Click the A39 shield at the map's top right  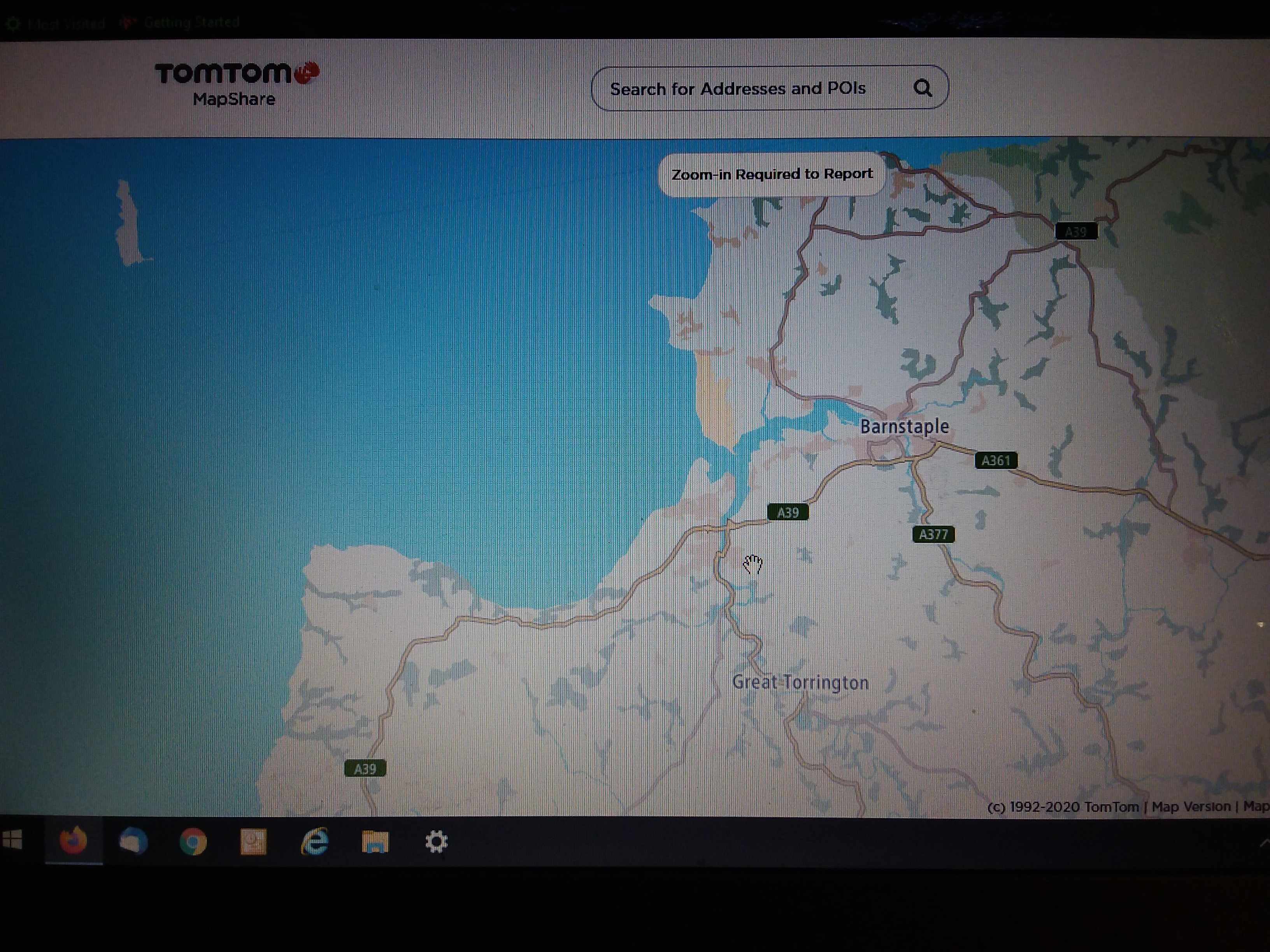click(1076, 232)
